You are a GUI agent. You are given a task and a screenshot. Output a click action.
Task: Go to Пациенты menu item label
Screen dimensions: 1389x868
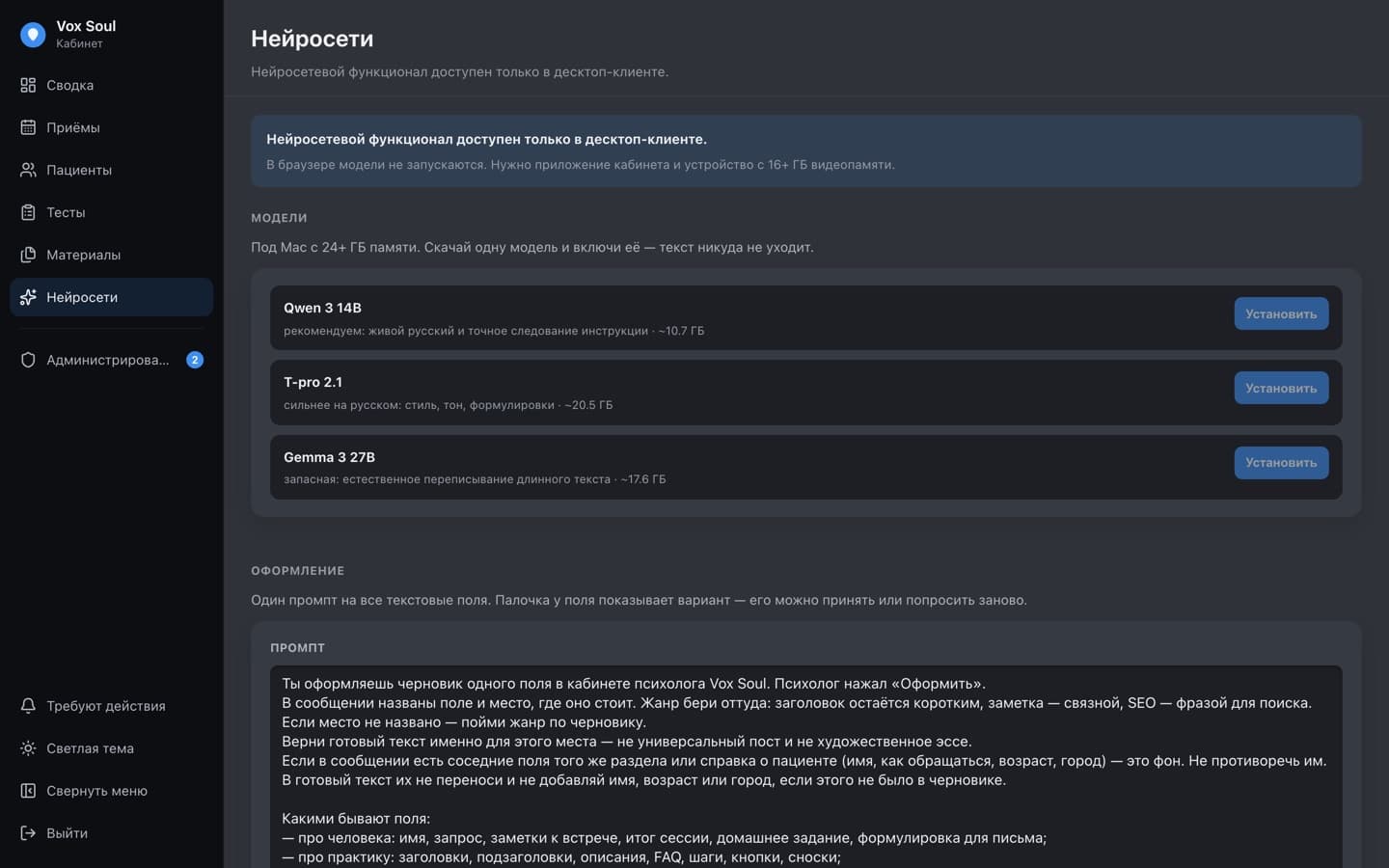[79, 170]
